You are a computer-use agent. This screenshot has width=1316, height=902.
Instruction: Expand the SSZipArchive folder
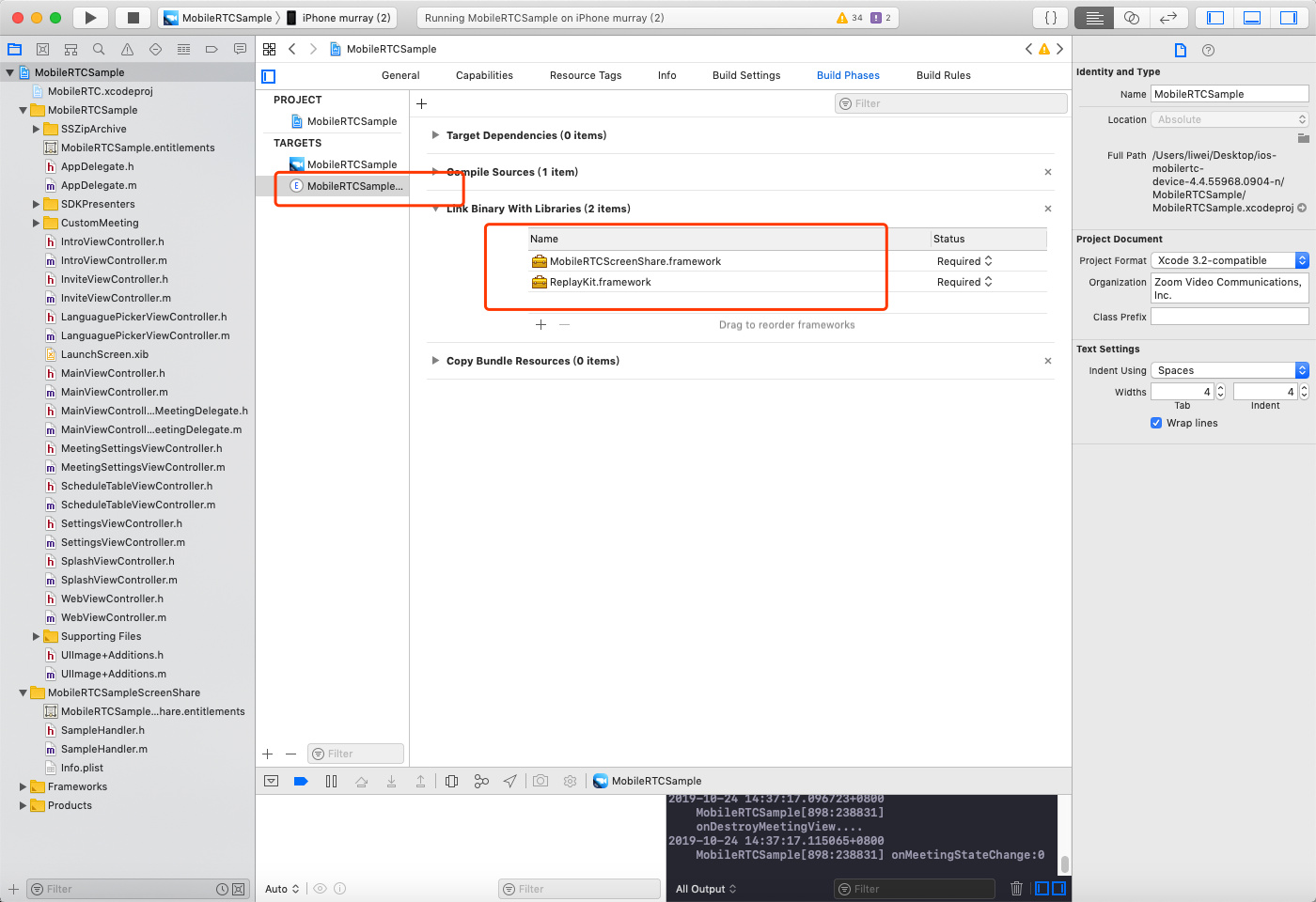pos(36,129)
